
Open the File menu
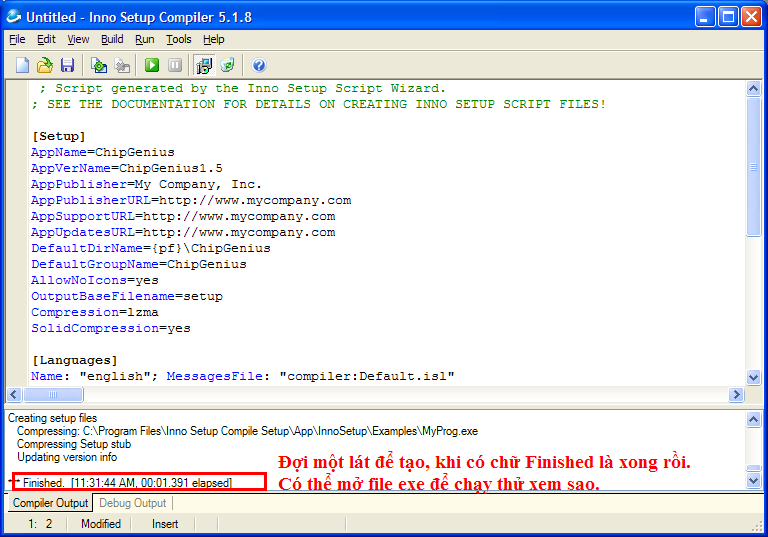click(17, 39)
